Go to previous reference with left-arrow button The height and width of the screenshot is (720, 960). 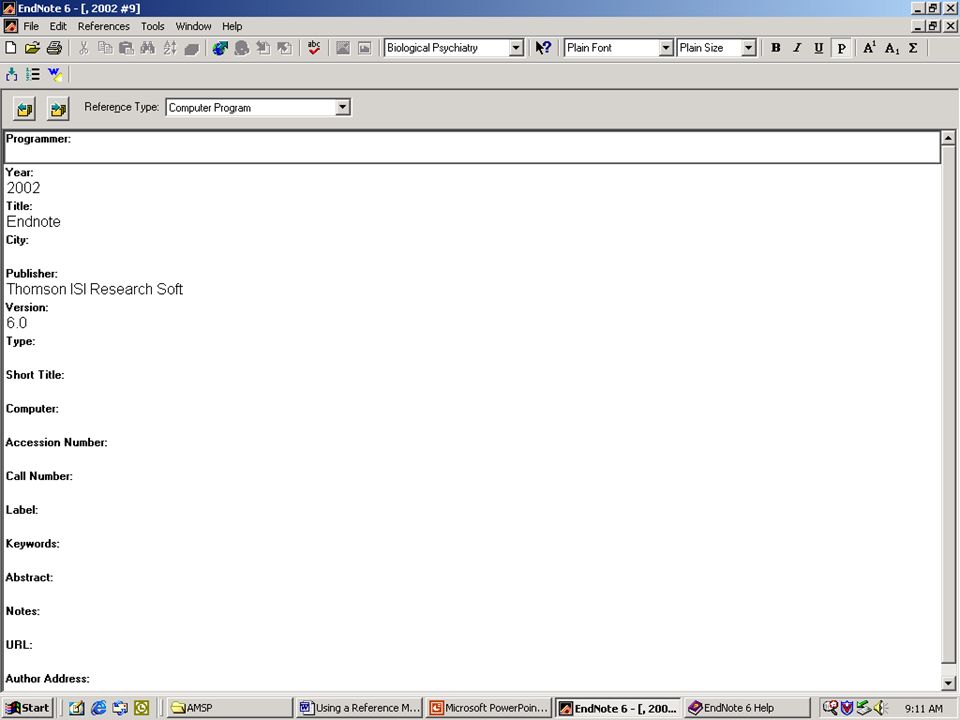24,109
